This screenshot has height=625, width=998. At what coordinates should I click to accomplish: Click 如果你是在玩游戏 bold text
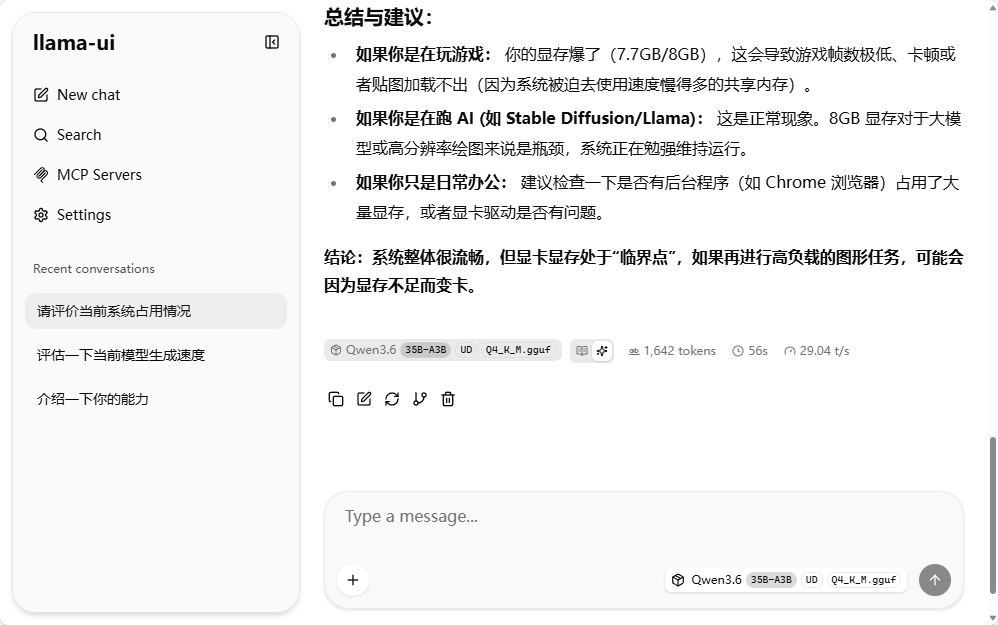[423, 54]
